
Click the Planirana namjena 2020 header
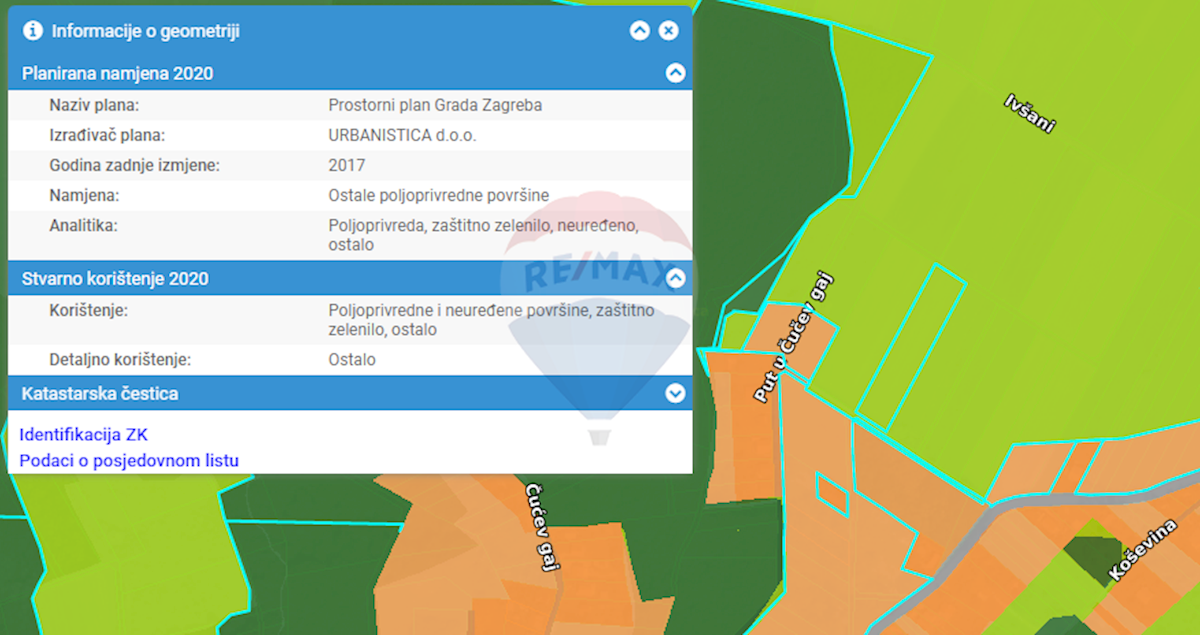coord(350,73)
